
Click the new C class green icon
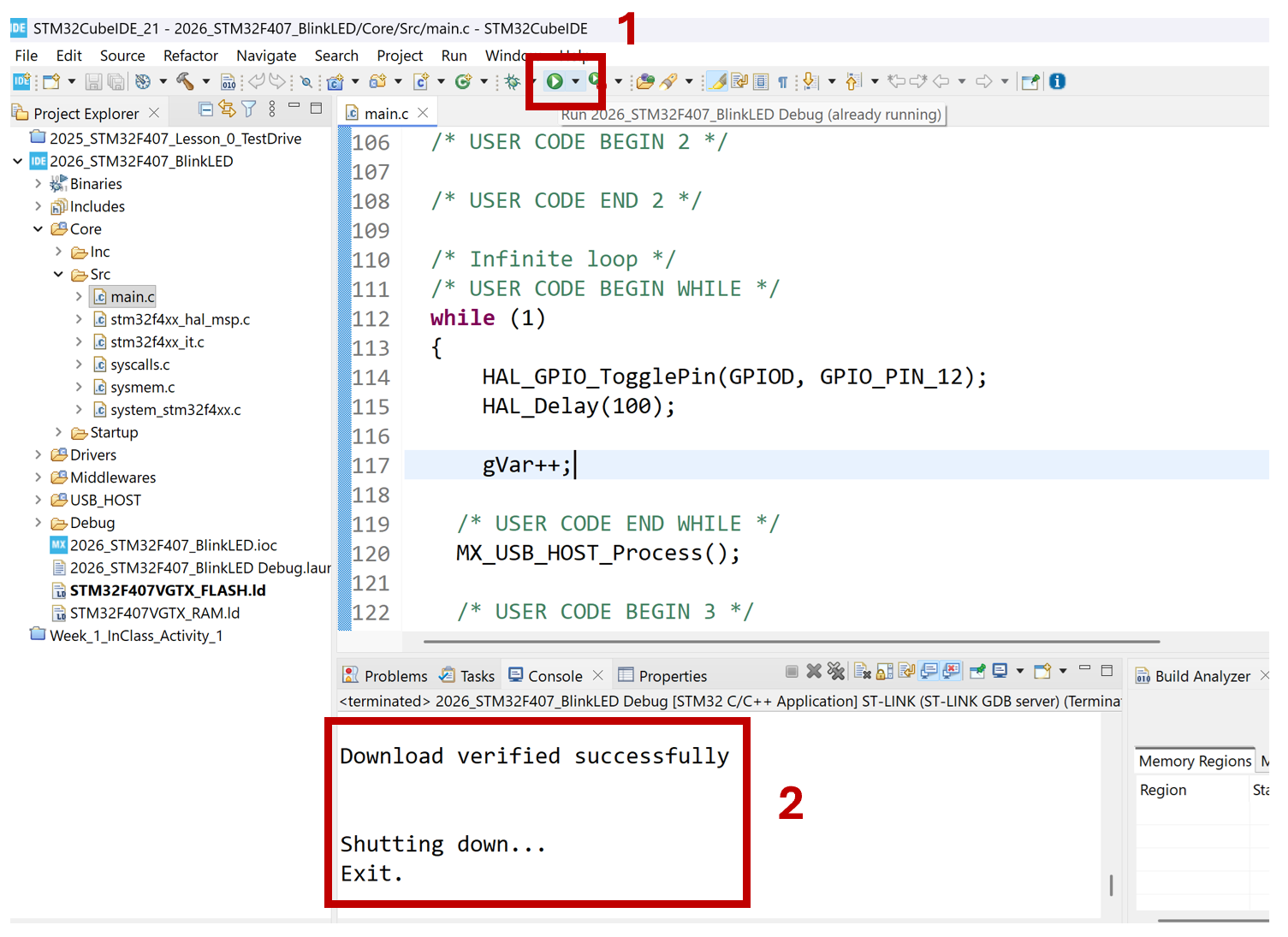463,81
